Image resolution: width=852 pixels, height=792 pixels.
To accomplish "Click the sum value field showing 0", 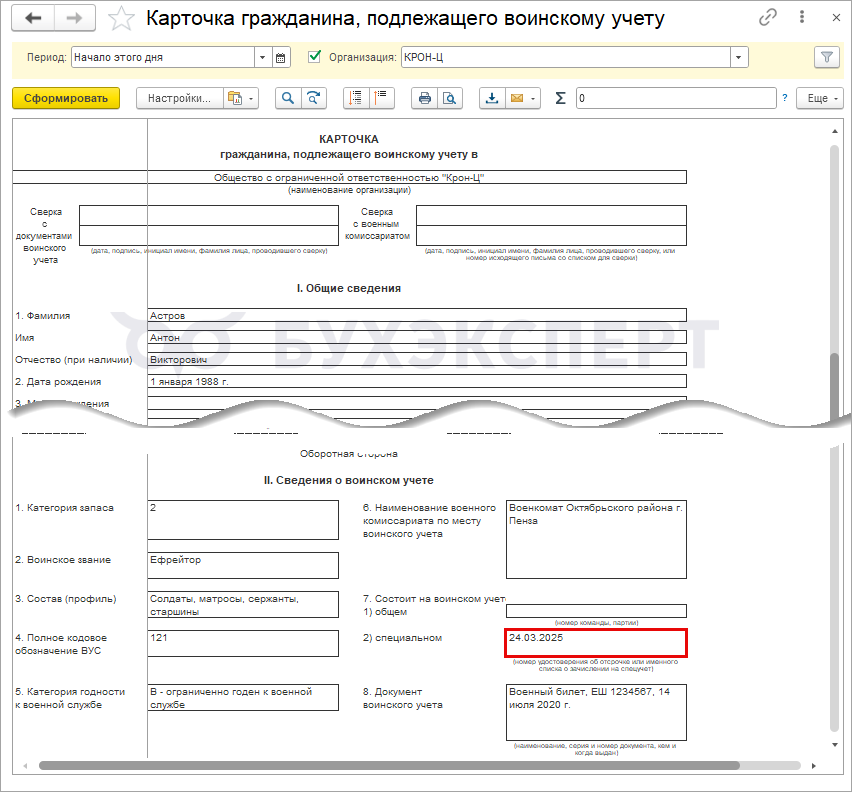I will click(676, 98).
